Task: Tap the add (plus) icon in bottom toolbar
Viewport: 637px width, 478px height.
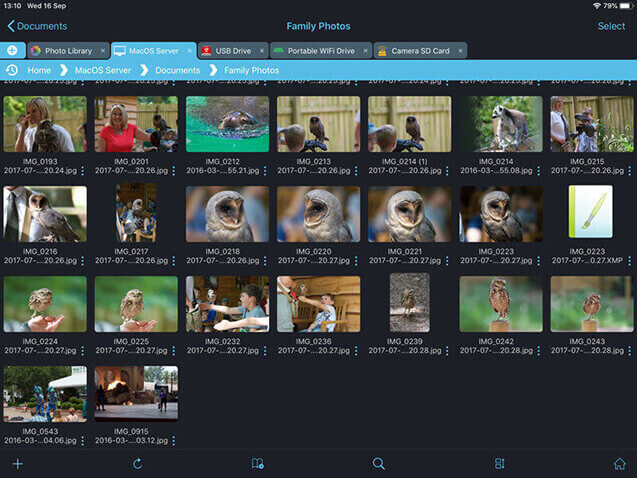Action: 17,464
